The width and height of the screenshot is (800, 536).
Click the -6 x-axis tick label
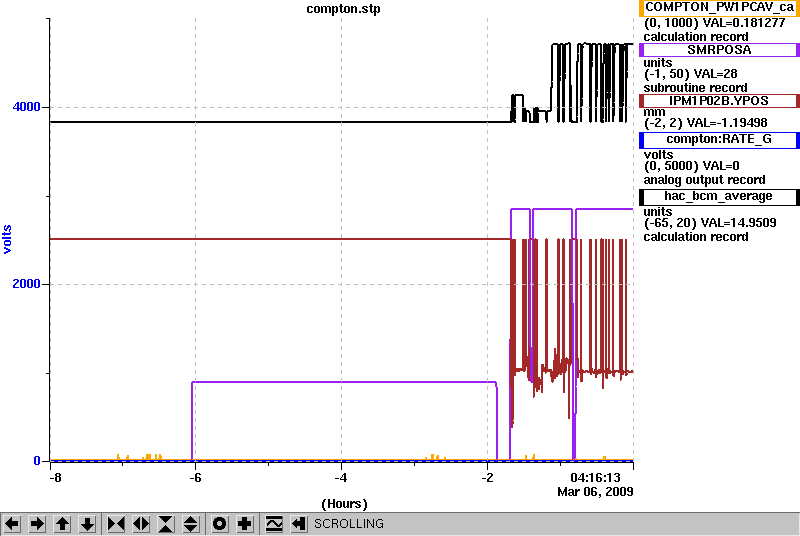coord(195,478)
